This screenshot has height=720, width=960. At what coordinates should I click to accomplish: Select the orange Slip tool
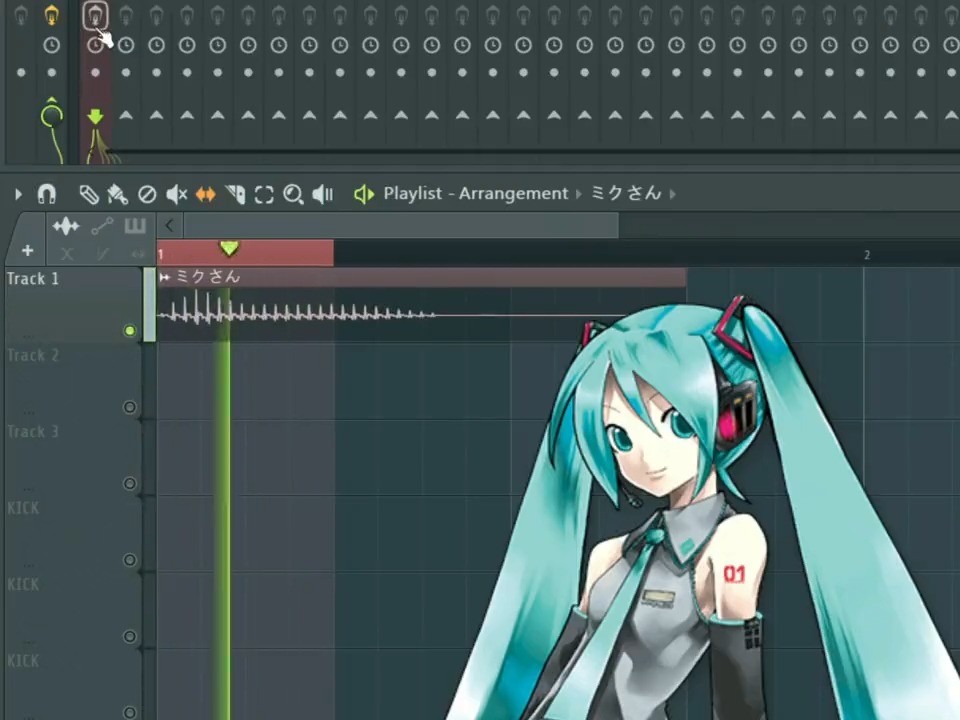[206, 195]
